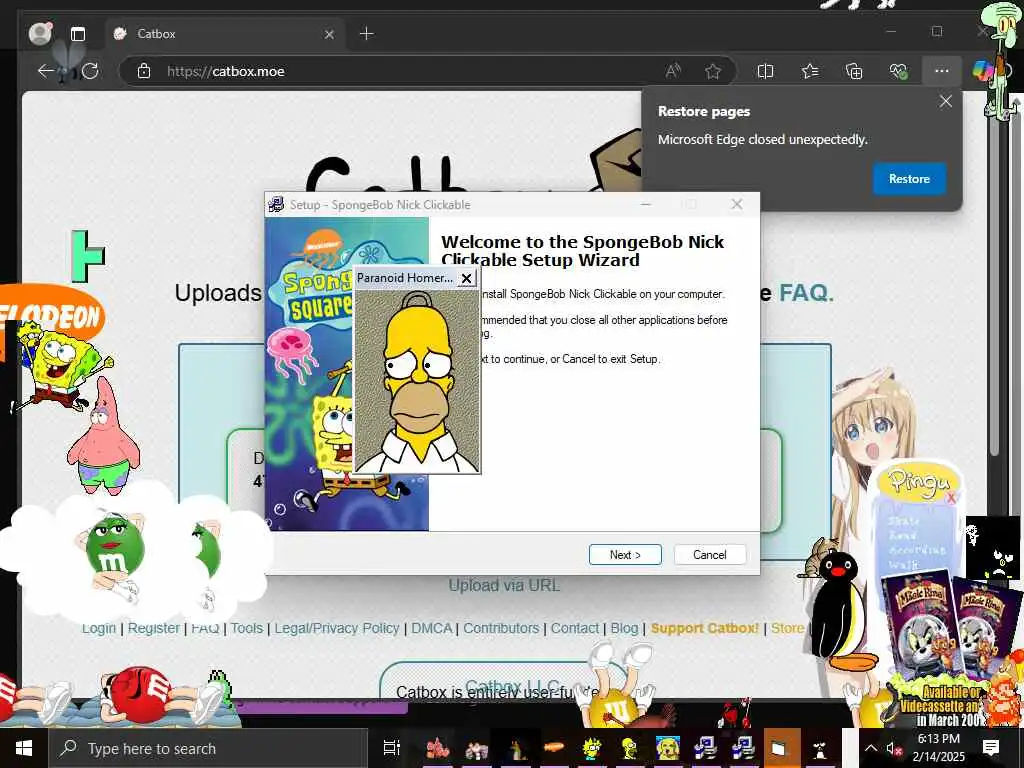Viewport: 1024px width, 768px height.
Task: Click the Patrick Star desktop character
Action: (103, 438)
